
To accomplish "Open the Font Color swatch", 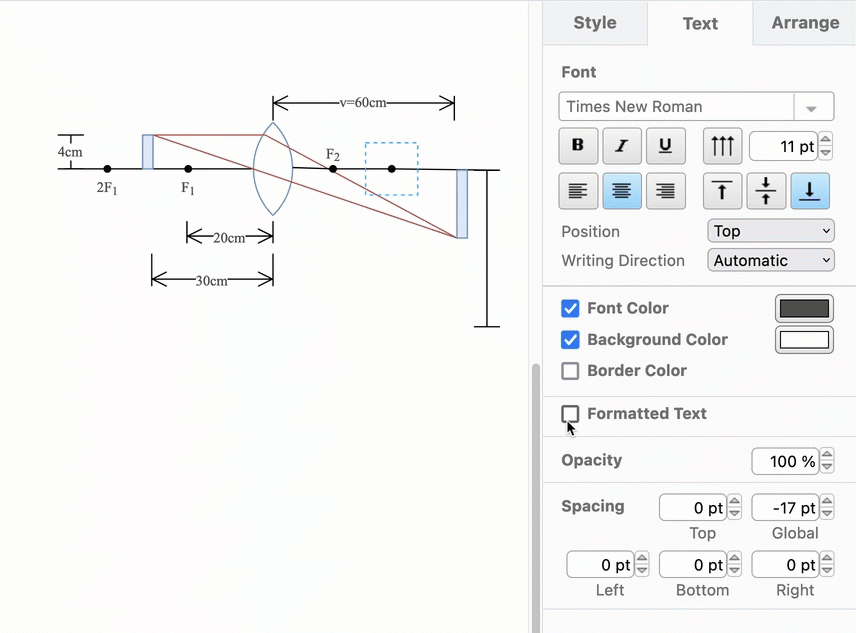I will click(x=804, y=308).
